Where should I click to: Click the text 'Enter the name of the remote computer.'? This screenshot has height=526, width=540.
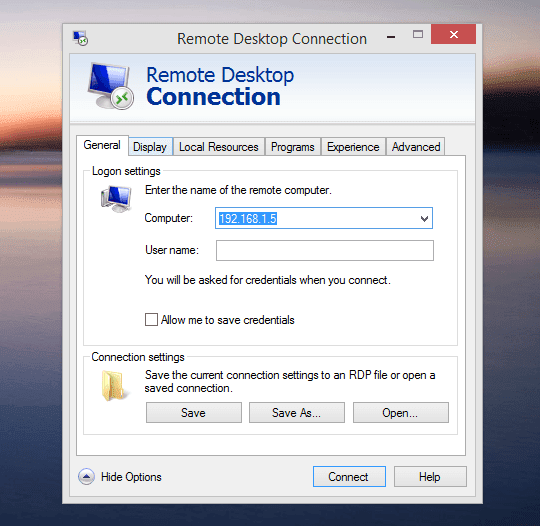point(238,190)
